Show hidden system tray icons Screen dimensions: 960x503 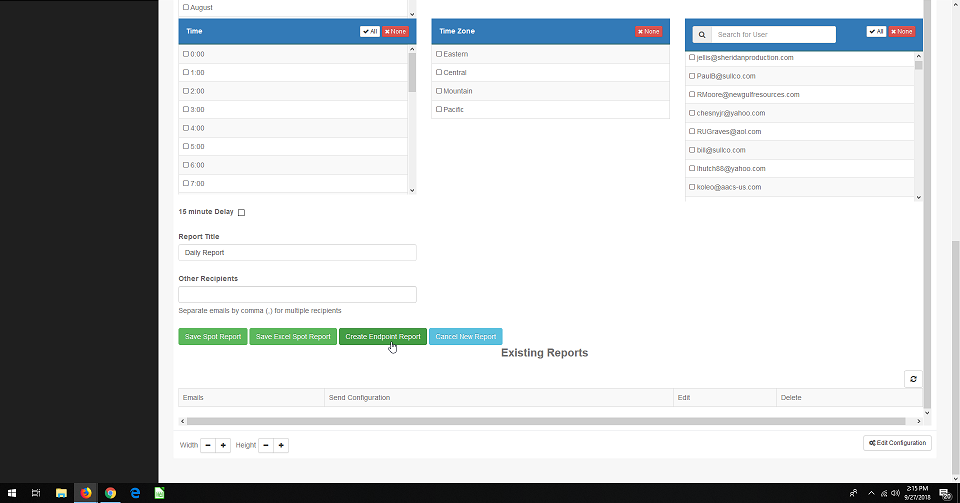(x=871, y=493)
